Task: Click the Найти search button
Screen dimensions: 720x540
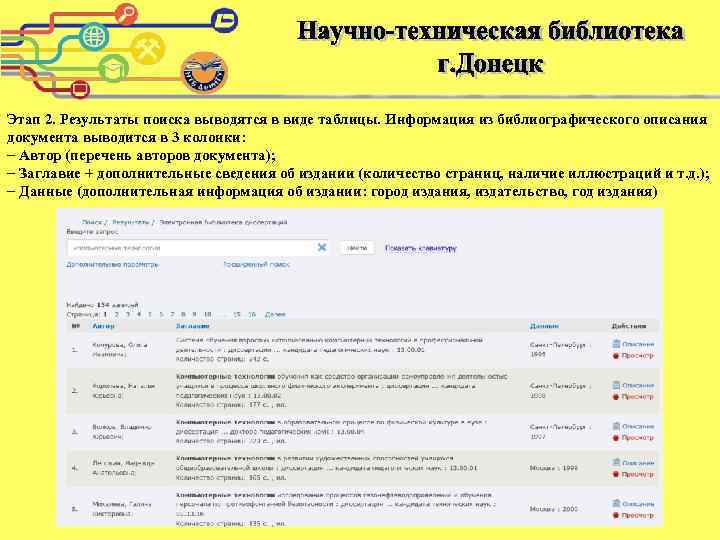Action: pos(357,248)
